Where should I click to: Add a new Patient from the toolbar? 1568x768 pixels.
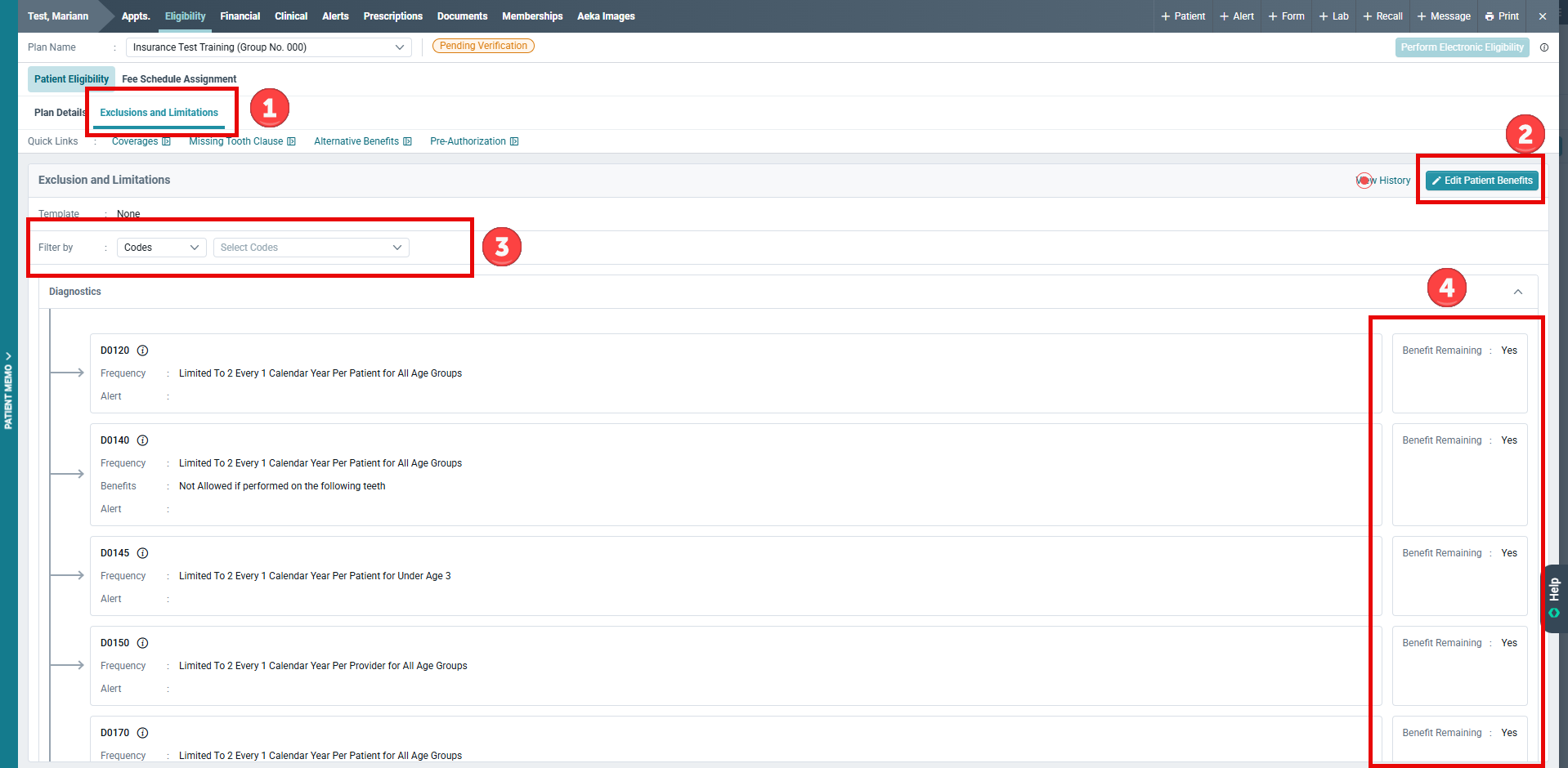1183,16
